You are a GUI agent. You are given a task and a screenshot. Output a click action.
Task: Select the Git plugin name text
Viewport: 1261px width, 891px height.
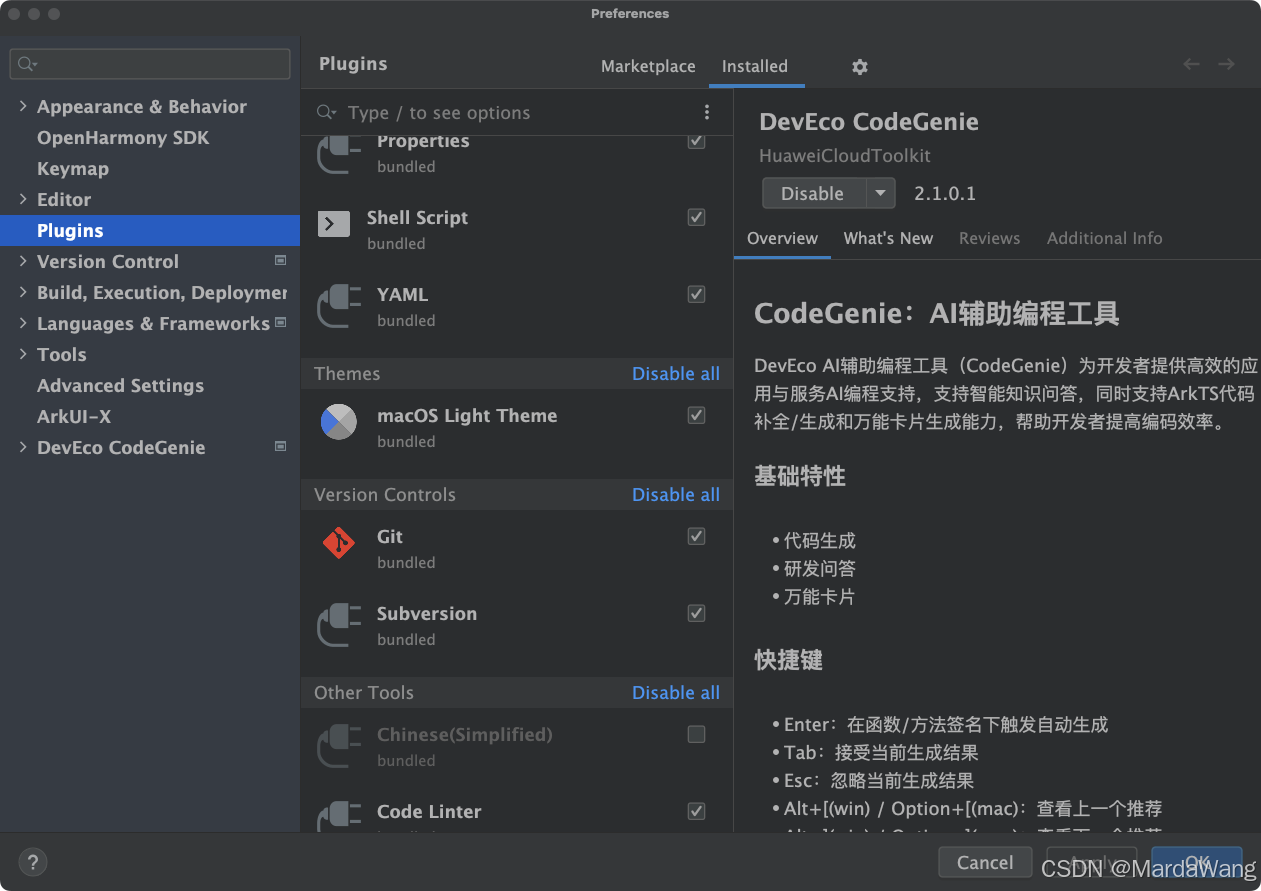[390, 536]
